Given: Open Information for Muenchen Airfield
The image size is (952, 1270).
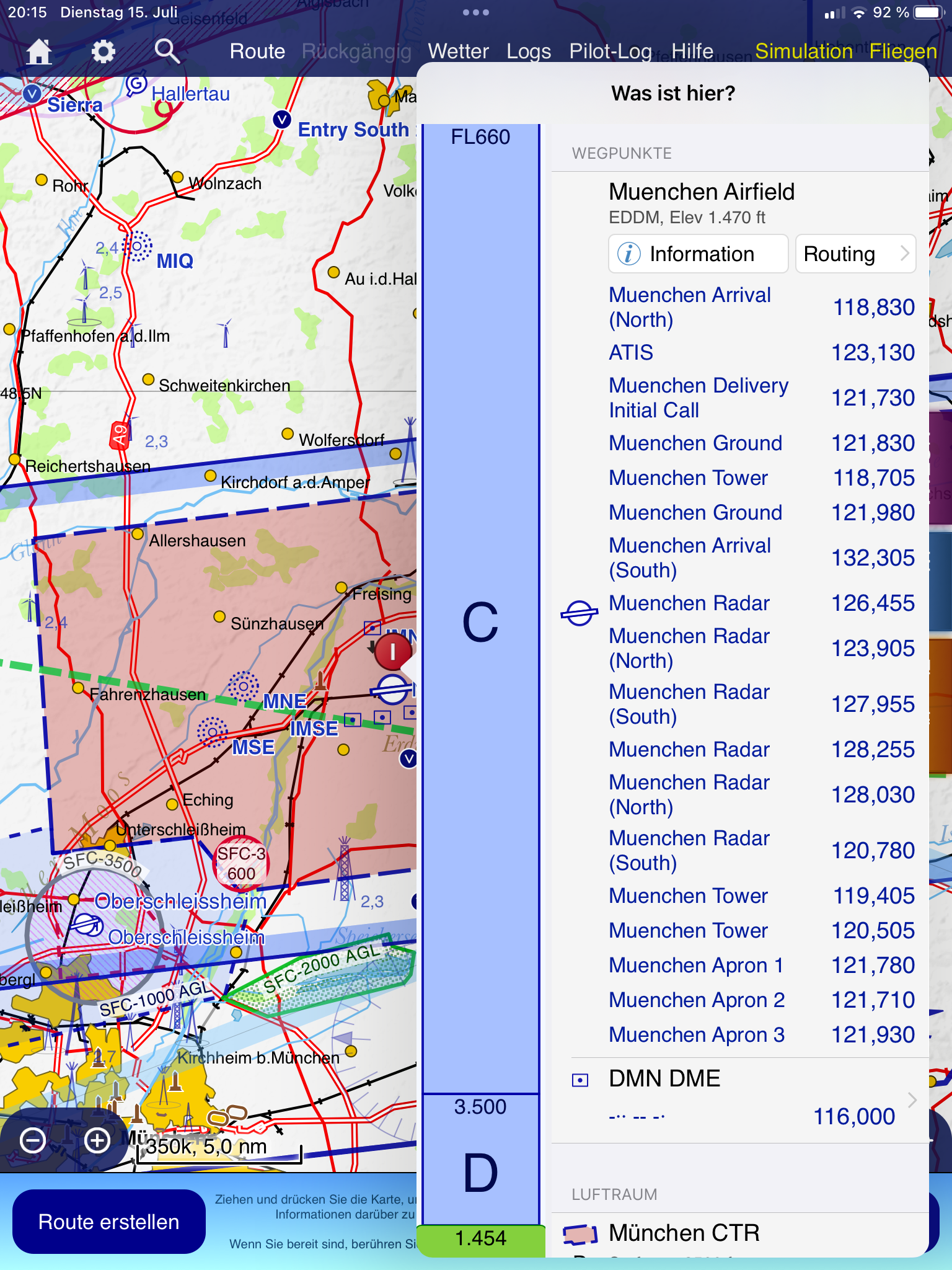Looking at the screenshot, I should (698, 254).
